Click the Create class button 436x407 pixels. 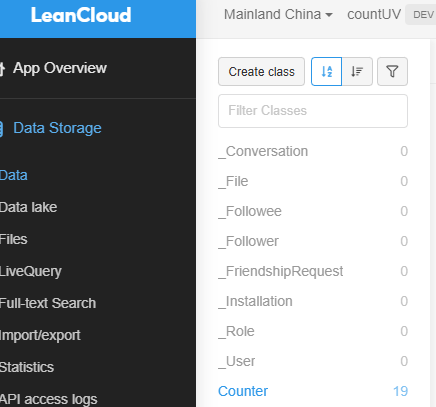point(261,72)
